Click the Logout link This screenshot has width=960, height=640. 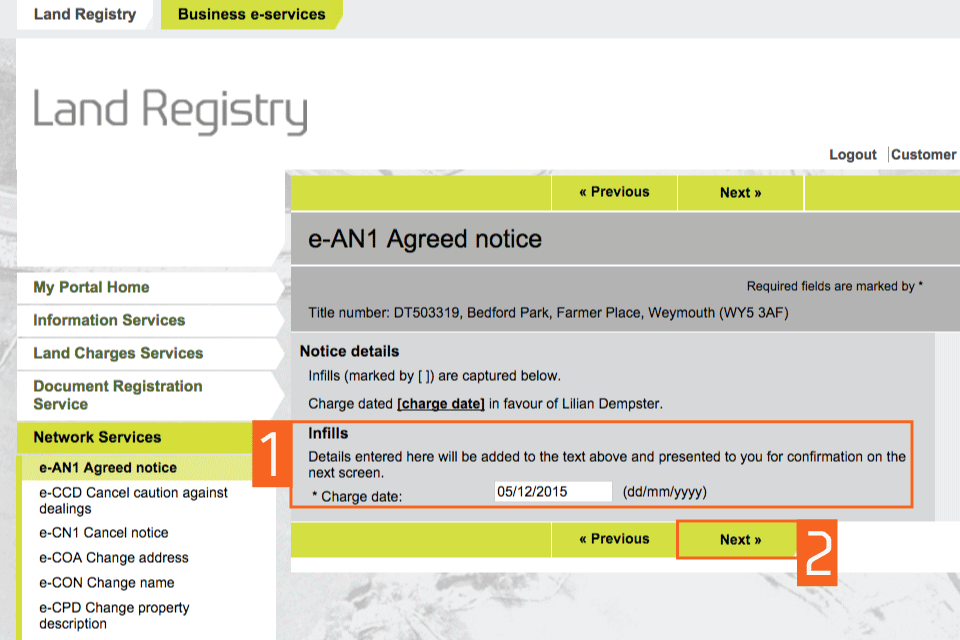click(852, 155)
